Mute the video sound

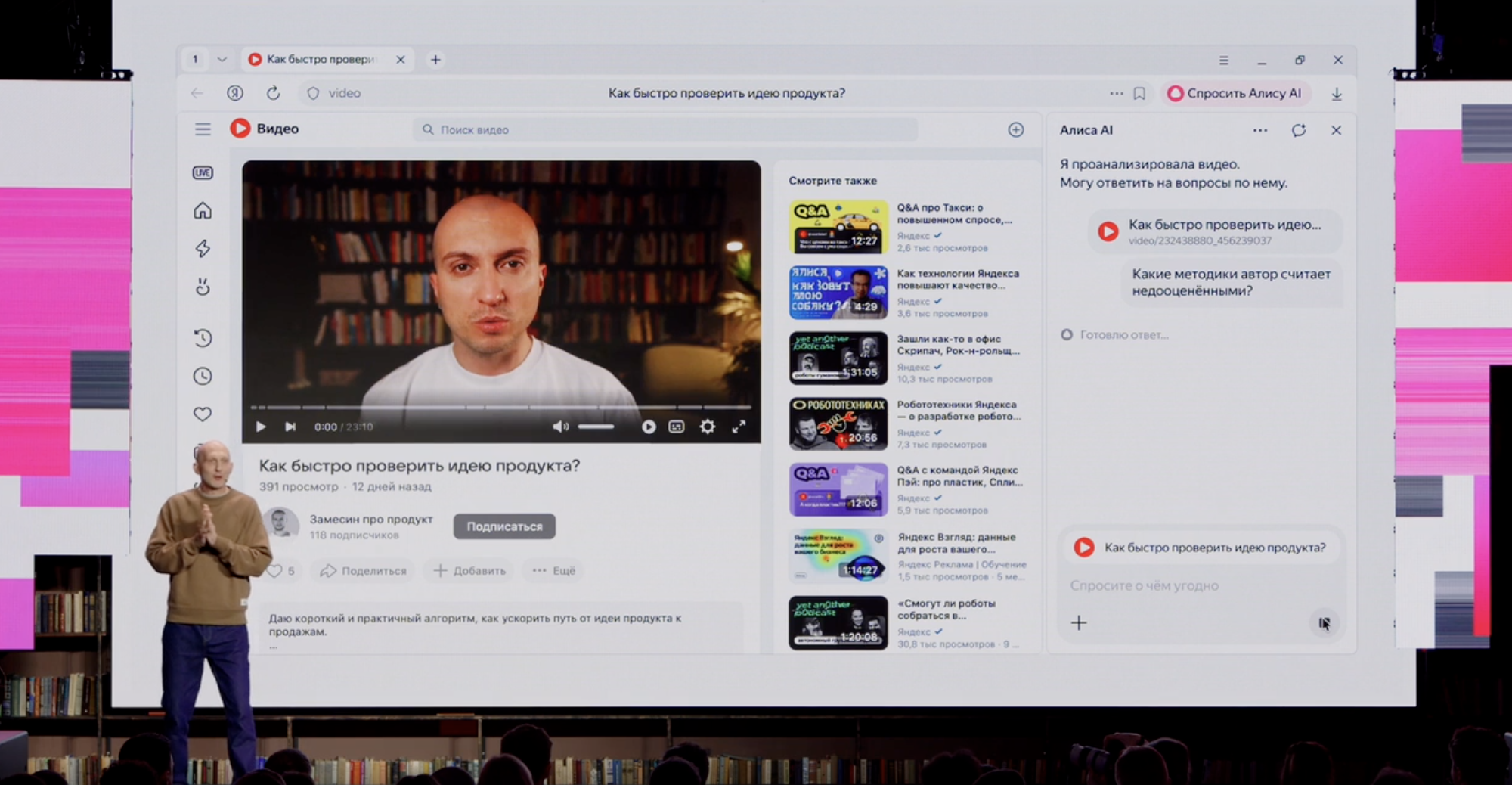coord(559,427)
